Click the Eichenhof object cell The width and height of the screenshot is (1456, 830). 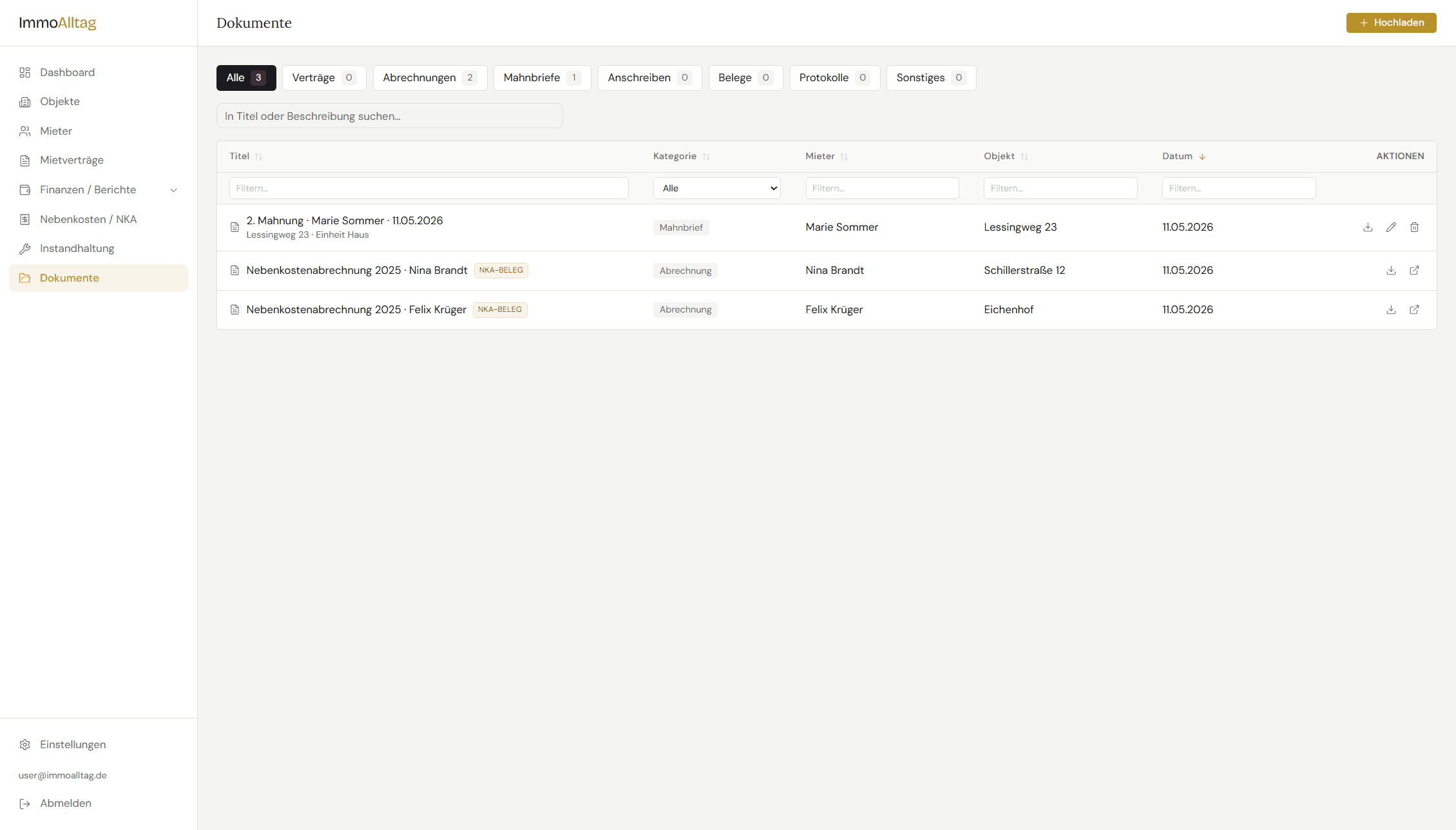(x=1009, y=309)
